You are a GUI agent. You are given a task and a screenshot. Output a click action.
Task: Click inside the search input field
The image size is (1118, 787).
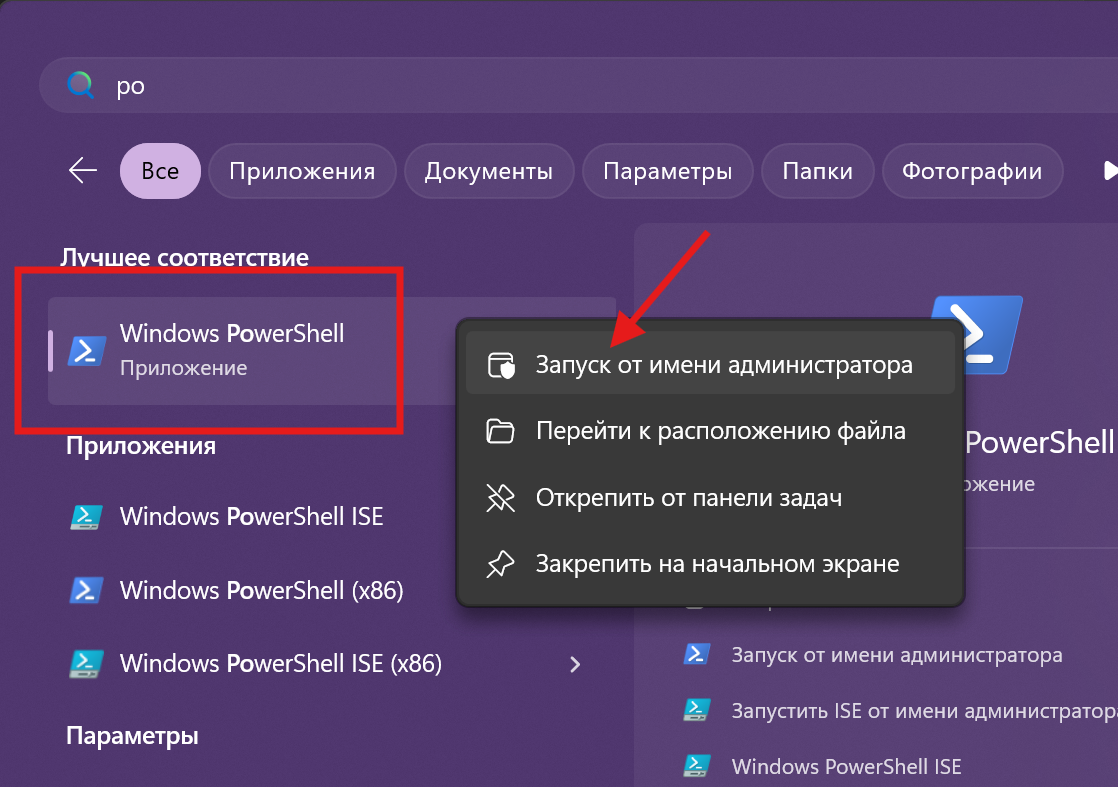point(300,84)
